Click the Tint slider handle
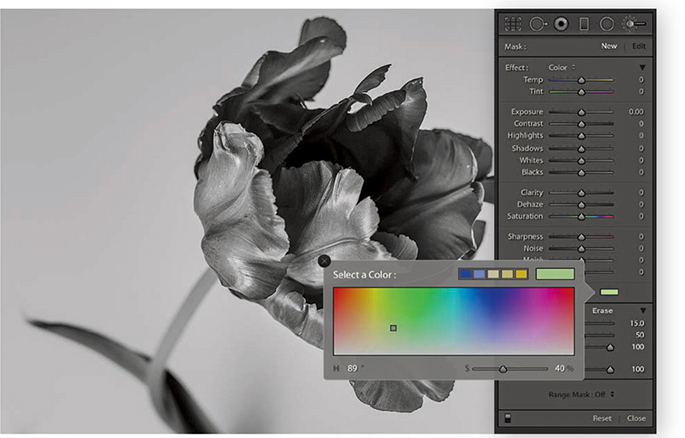 [x=581, y=92]
